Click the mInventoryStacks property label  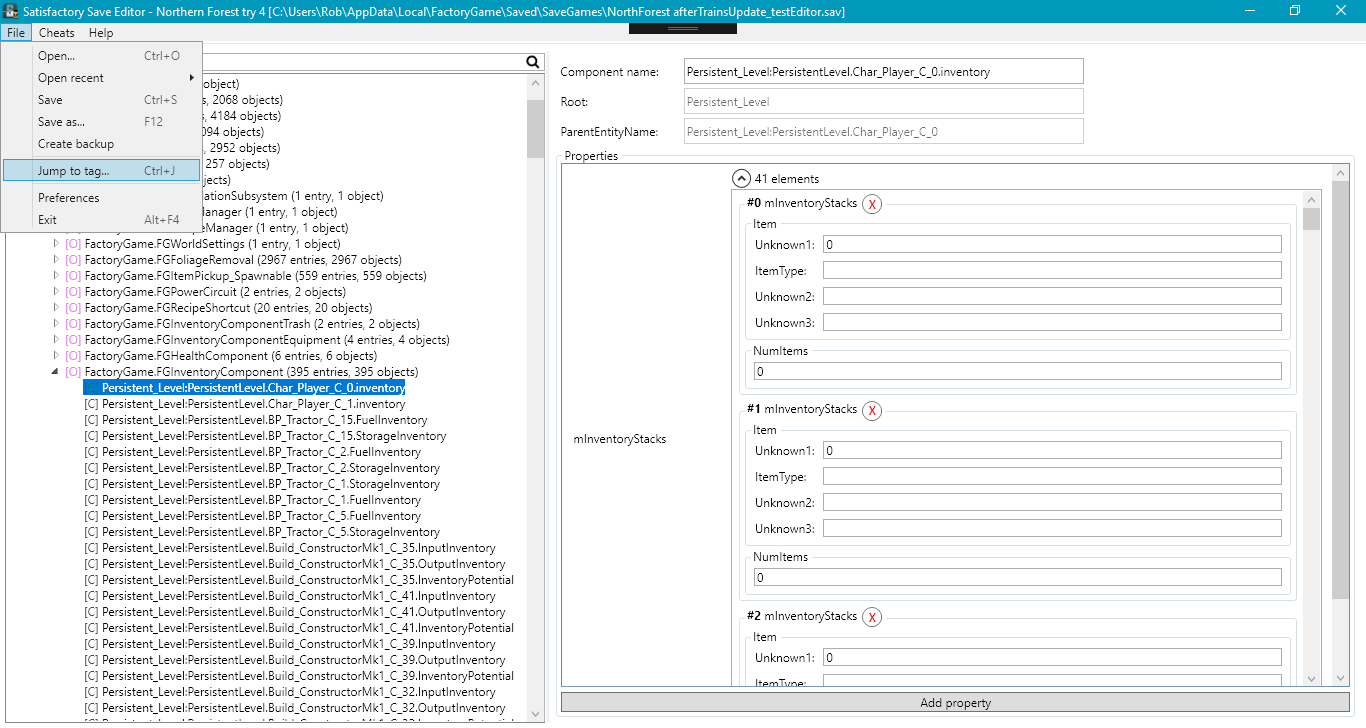619,439
